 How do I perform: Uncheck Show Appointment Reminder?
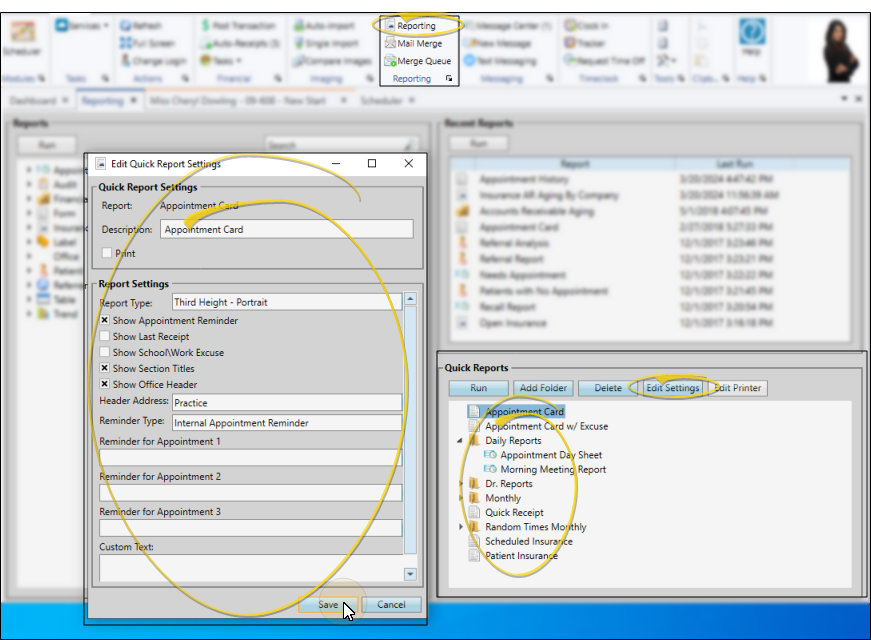pos(105,321)
